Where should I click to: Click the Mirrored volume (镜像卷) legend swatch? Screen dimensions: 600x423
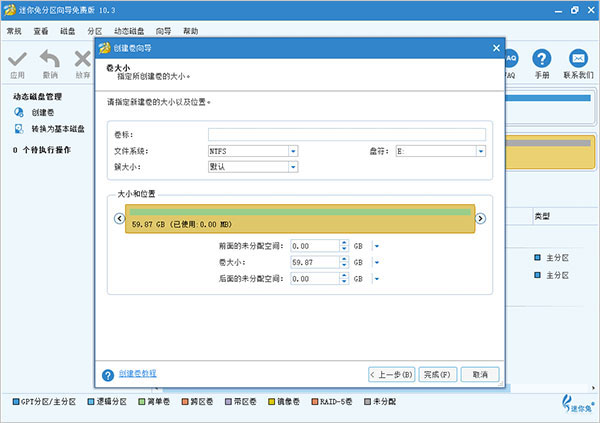[271, 402]
